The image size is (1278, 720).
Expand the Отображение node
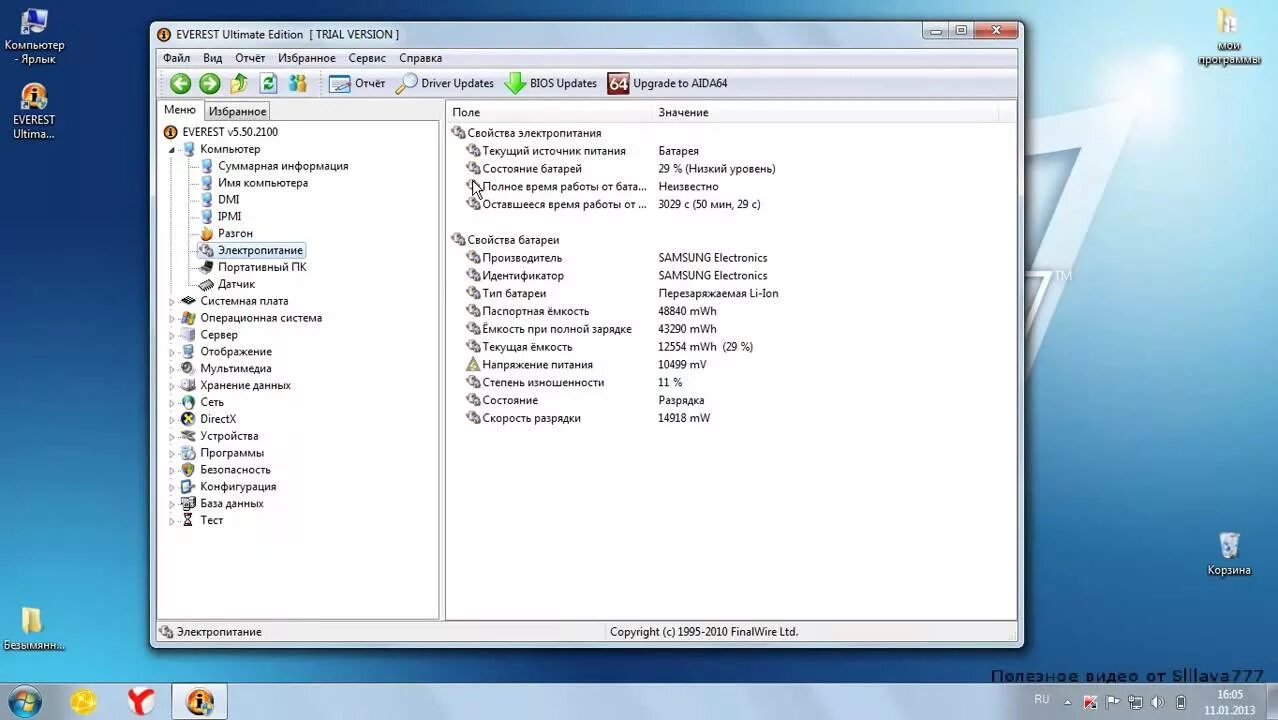pyautogui.click(x=171, y=353)
